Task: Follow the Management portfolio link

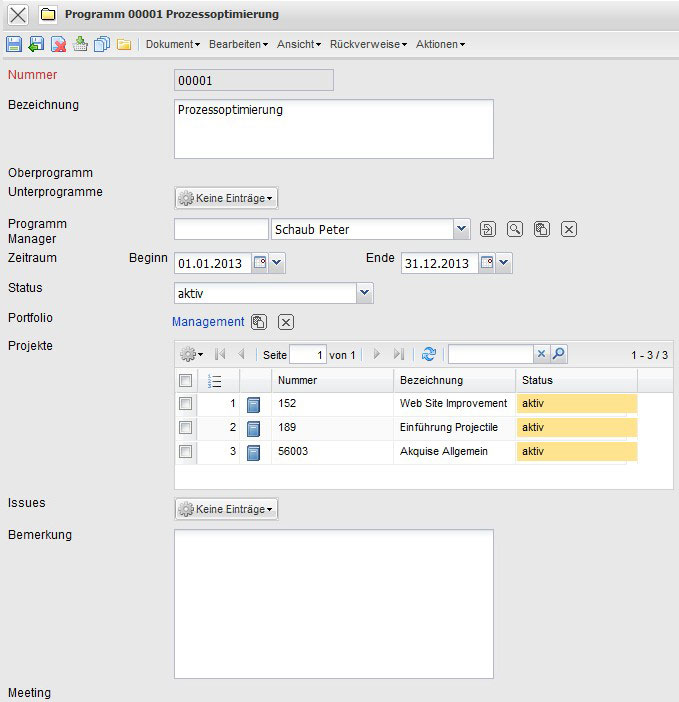Action: (208, 322)
